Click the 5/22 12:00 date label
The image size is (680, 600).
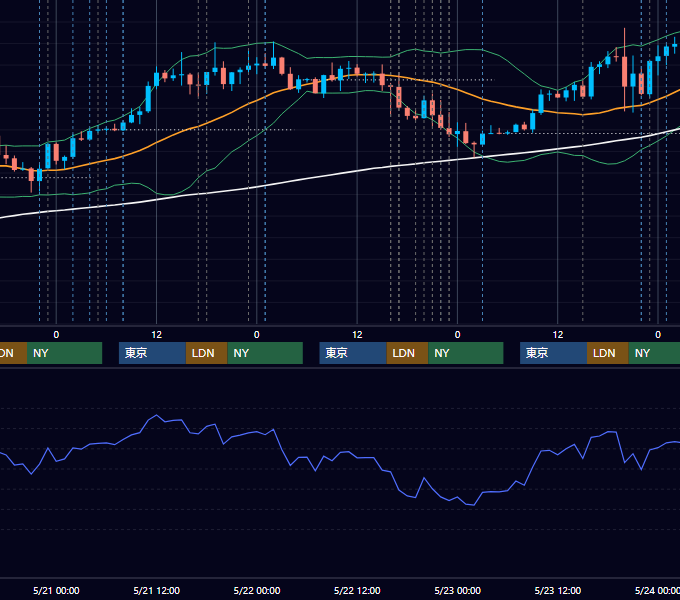click(x=357, y=590)
